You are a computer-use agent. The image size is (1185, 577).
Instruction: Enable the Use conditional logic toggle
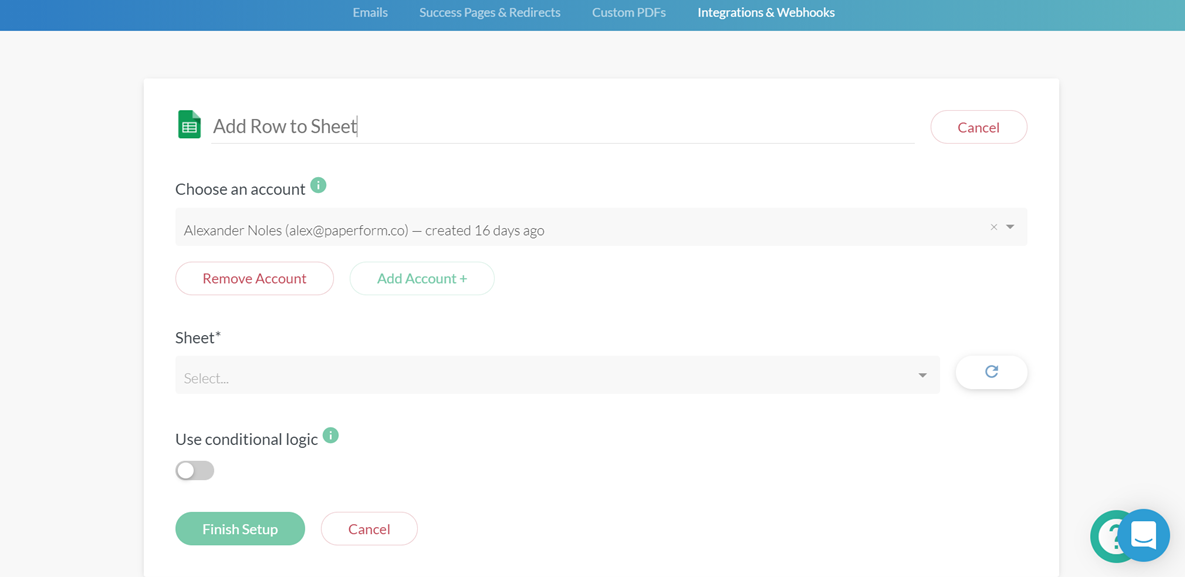tap(195, 470)
